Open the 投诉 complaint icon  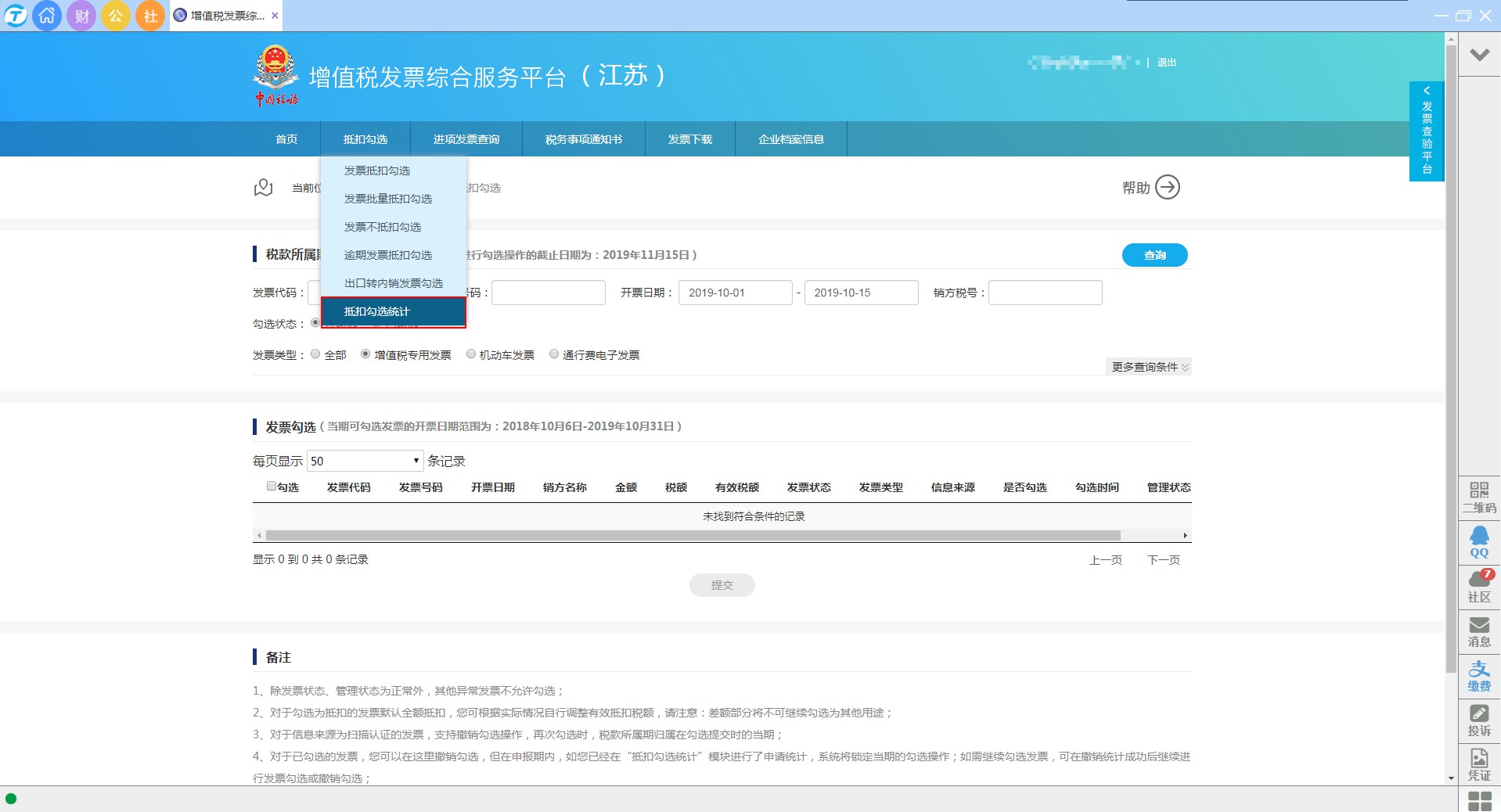pyautogui.click(x=1478, y=720)
